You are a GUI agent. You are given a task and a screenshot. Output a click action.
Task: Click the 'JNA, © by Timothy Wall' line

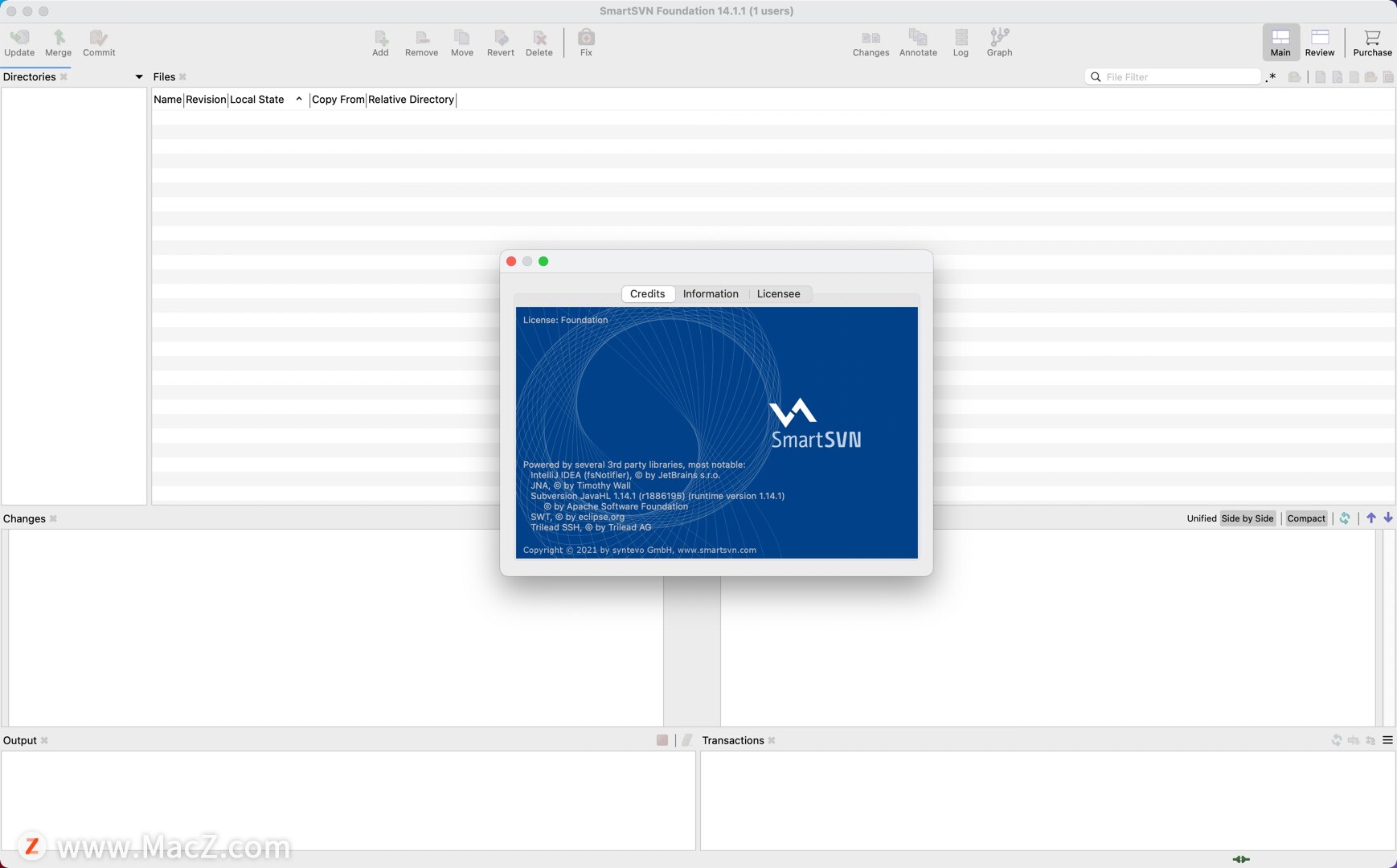[x=580, y=485]
